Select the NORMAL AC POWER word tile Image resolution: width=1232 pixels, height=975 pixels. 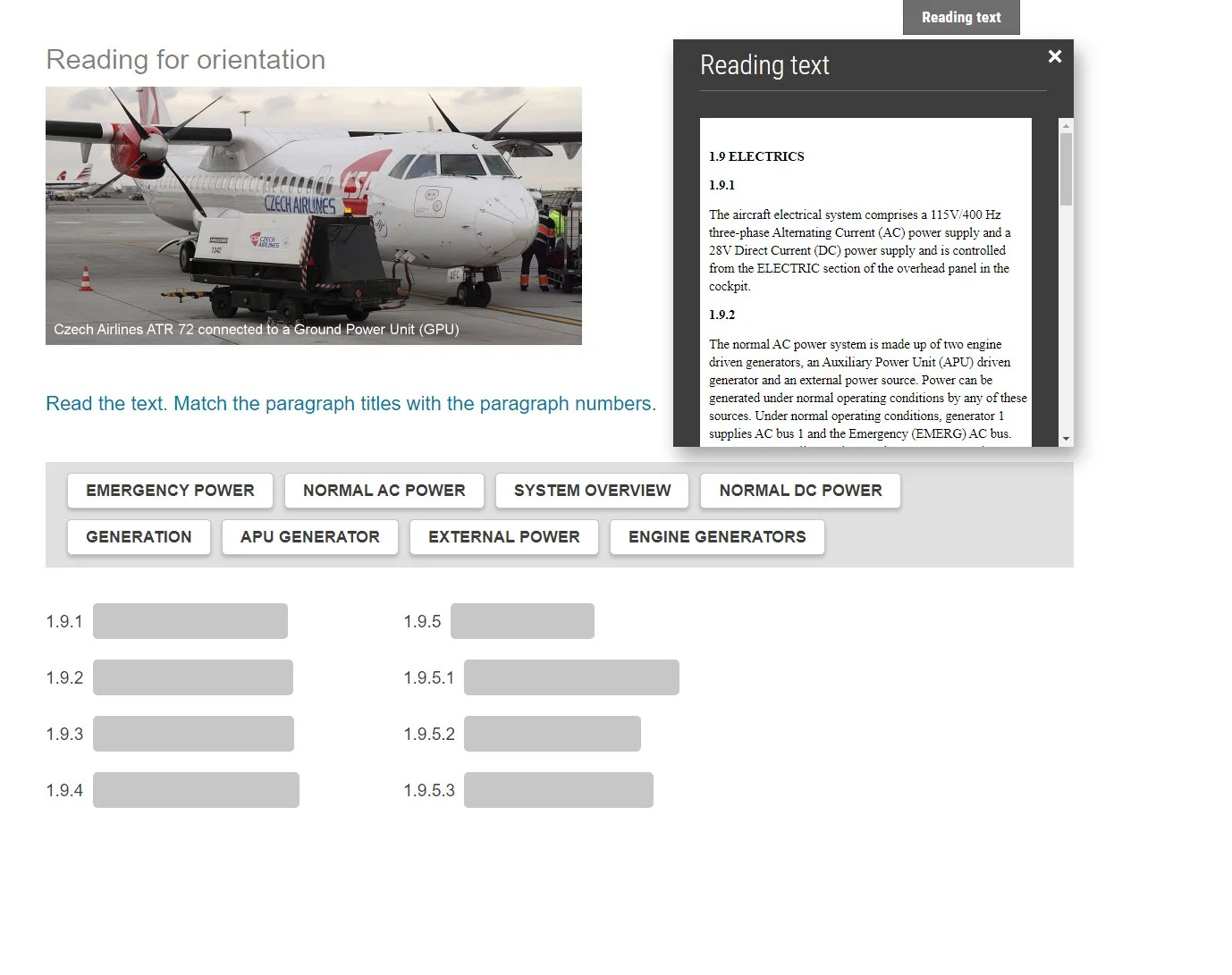(384, 490)
